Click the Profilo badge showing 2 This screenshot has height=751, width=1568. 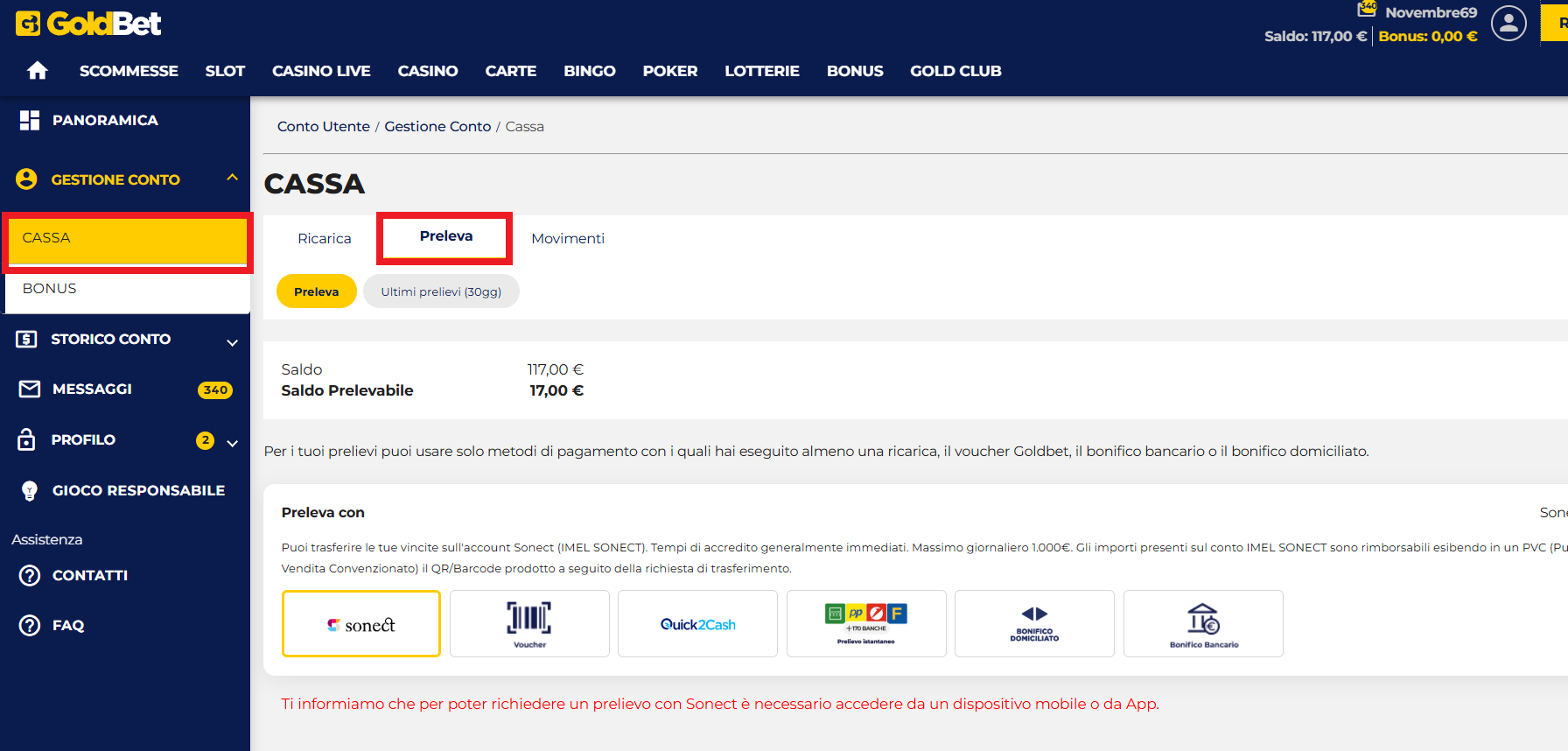(x=206, y=440)
